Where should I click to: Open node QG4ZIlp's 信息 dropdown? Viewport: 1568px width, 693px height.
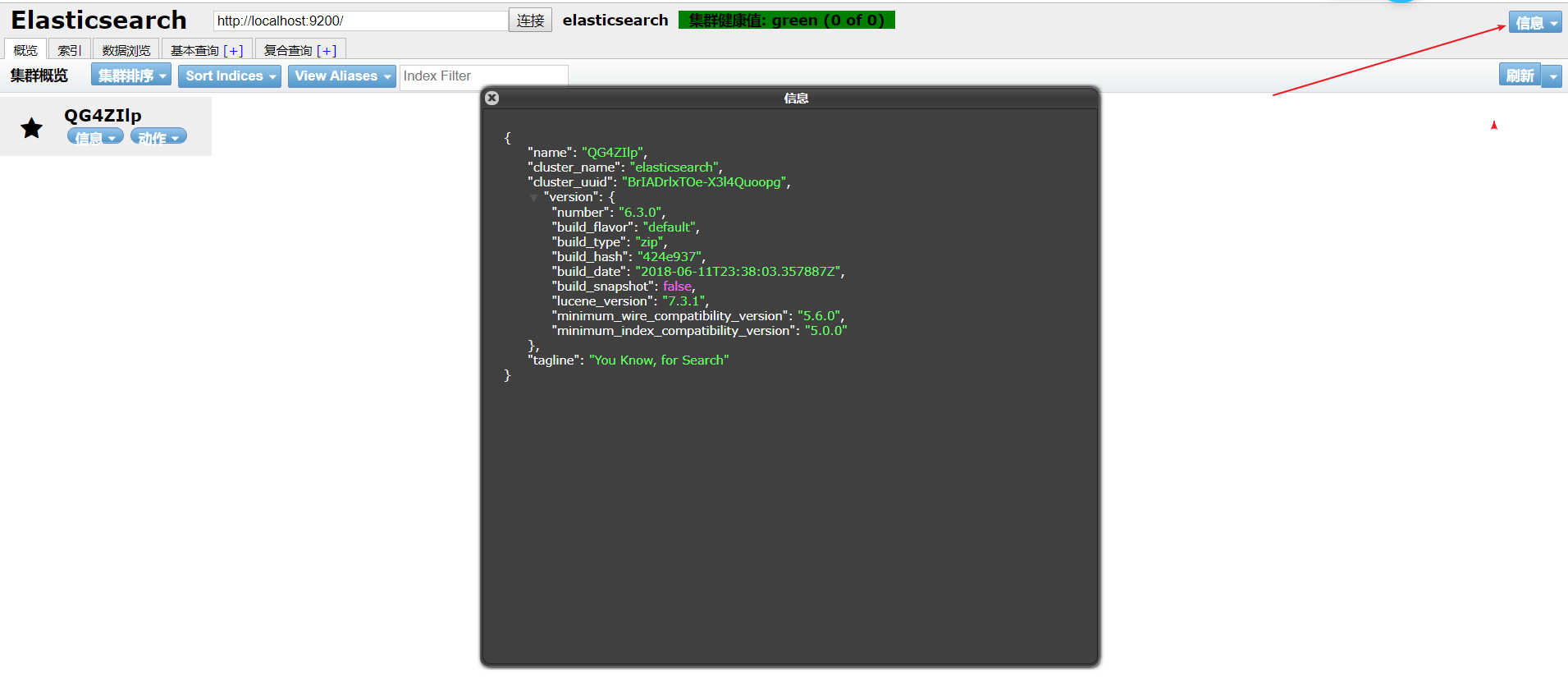[95, 137]
